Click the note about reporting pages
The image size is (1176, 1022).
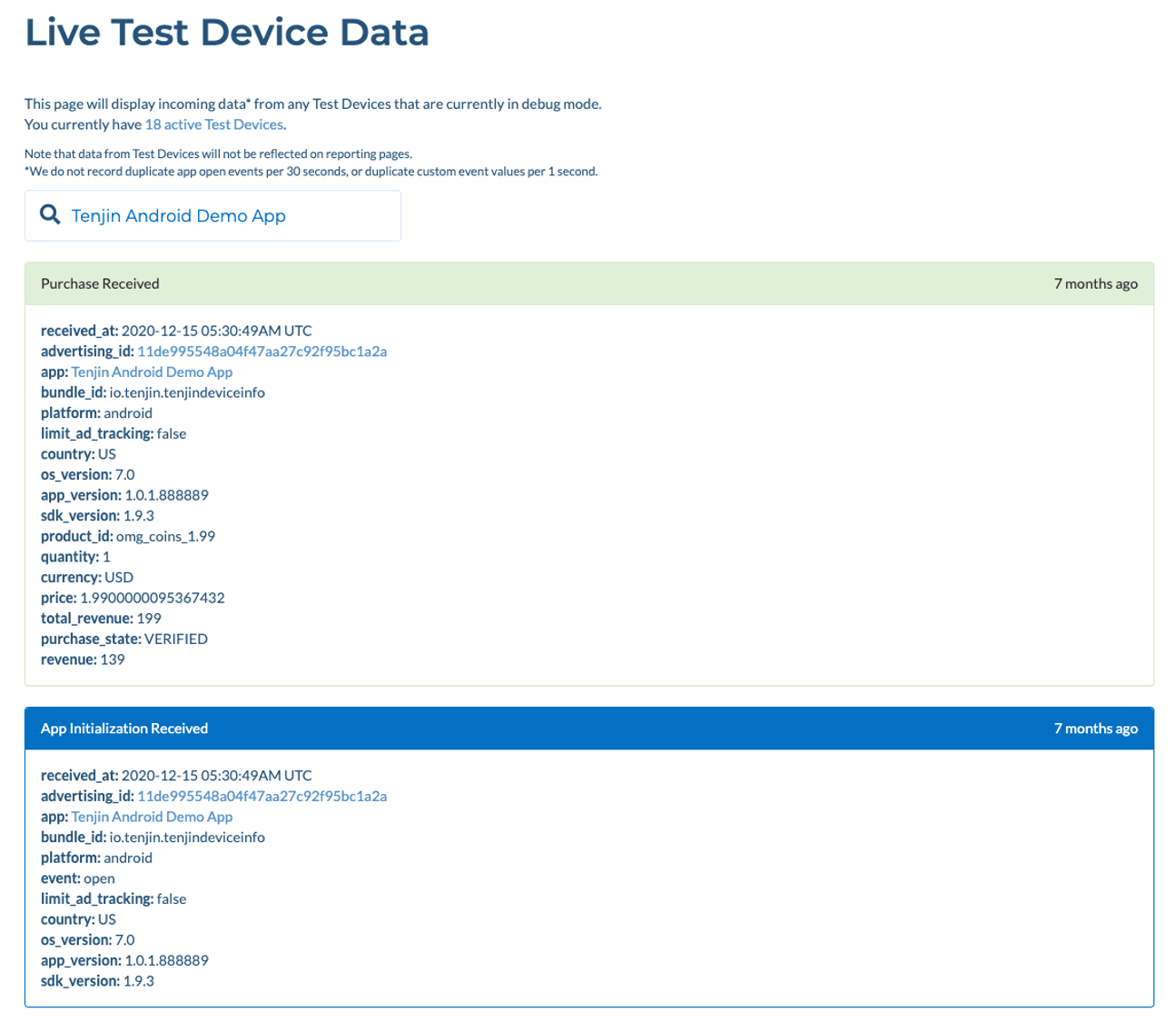pos(218,154)
